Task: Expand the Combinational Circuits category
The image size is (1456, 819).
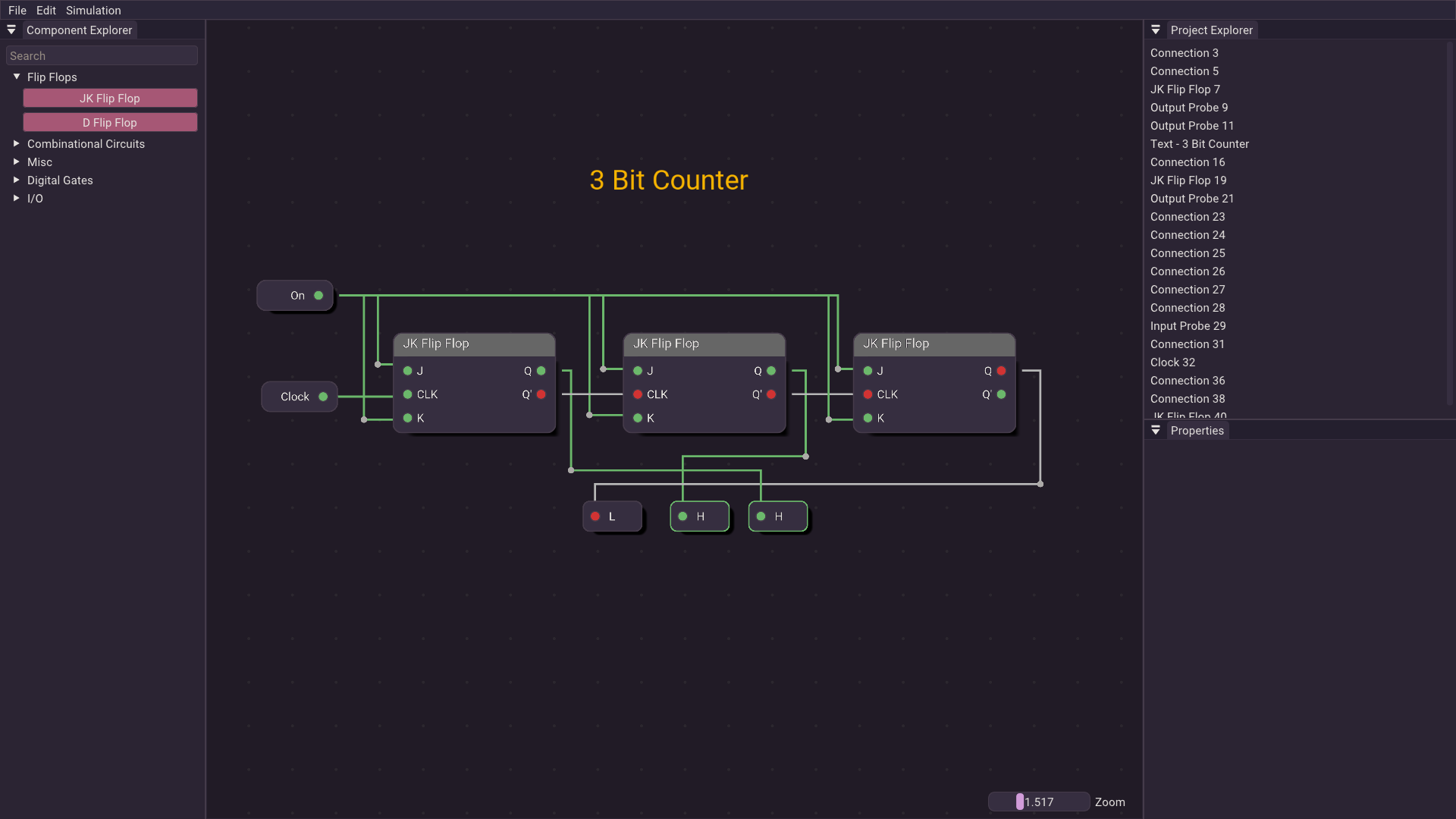Action: [86, 143]
